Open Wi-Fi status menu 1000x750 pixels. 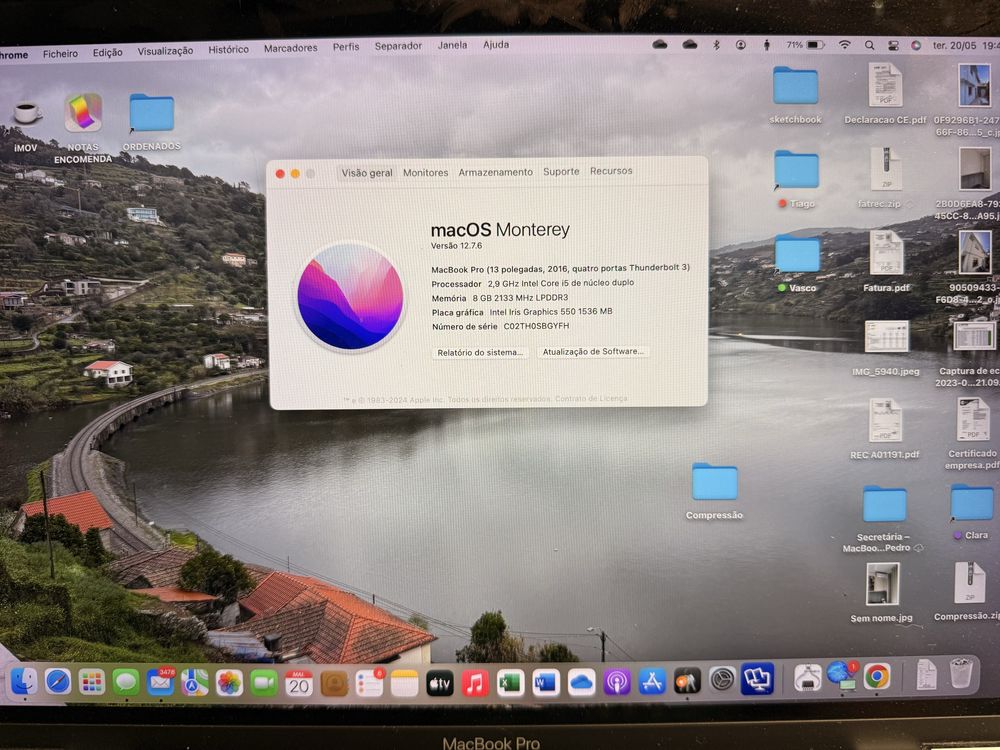[x=844, y=45]
